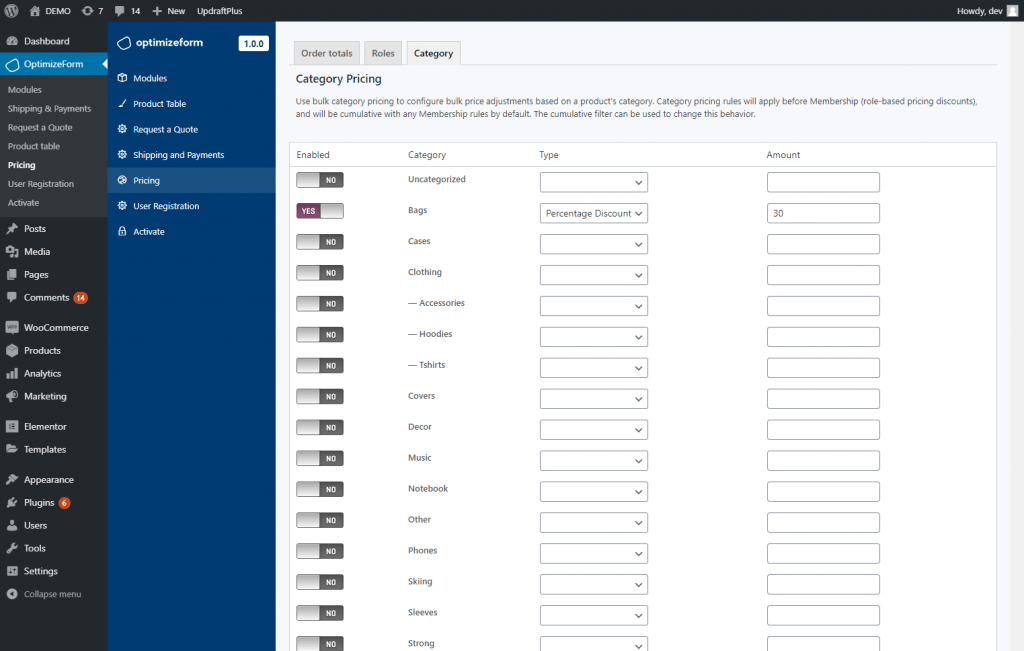The image size is (1024, 651).
Task: Enable the Uncategorized category toggle
Action: pyautogui.click(x=320, y=180)
